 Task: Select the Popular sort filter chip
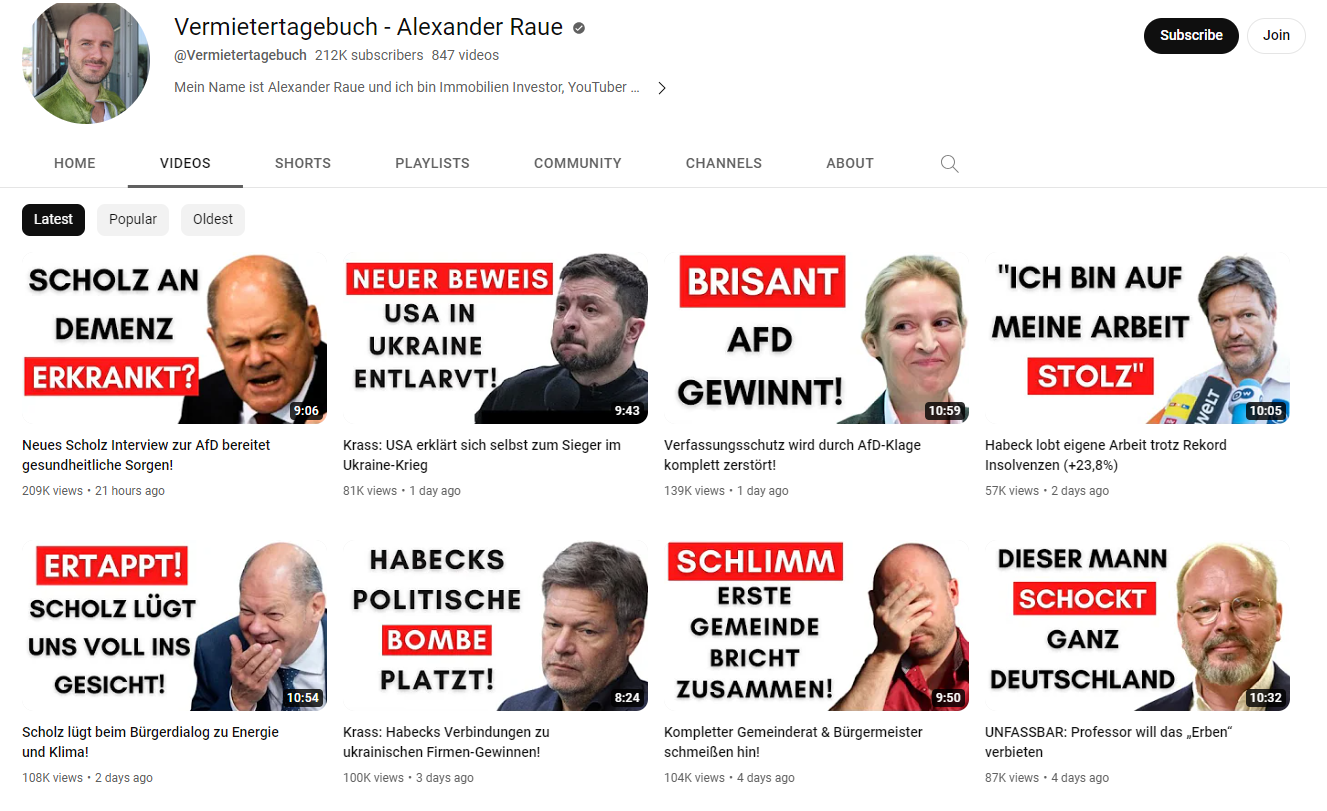(133, 219)
